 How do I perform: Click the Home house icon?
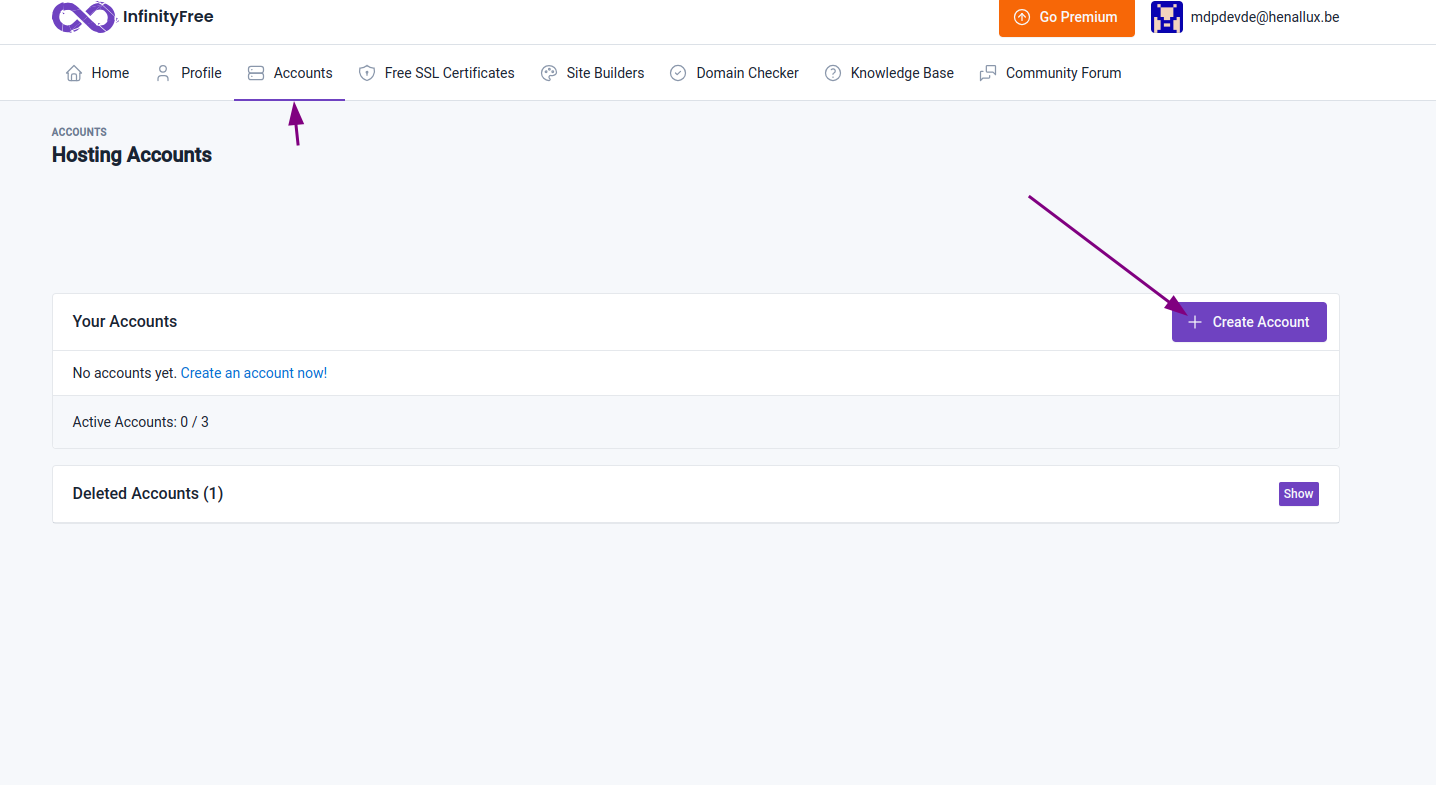[74, 73]
